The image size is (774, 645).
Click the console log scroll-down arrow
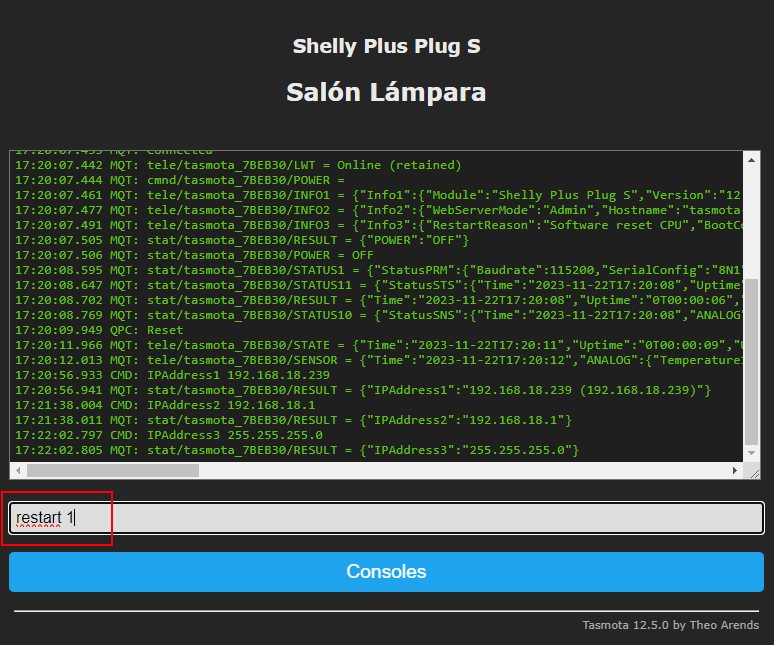click(x=753, y=453)
